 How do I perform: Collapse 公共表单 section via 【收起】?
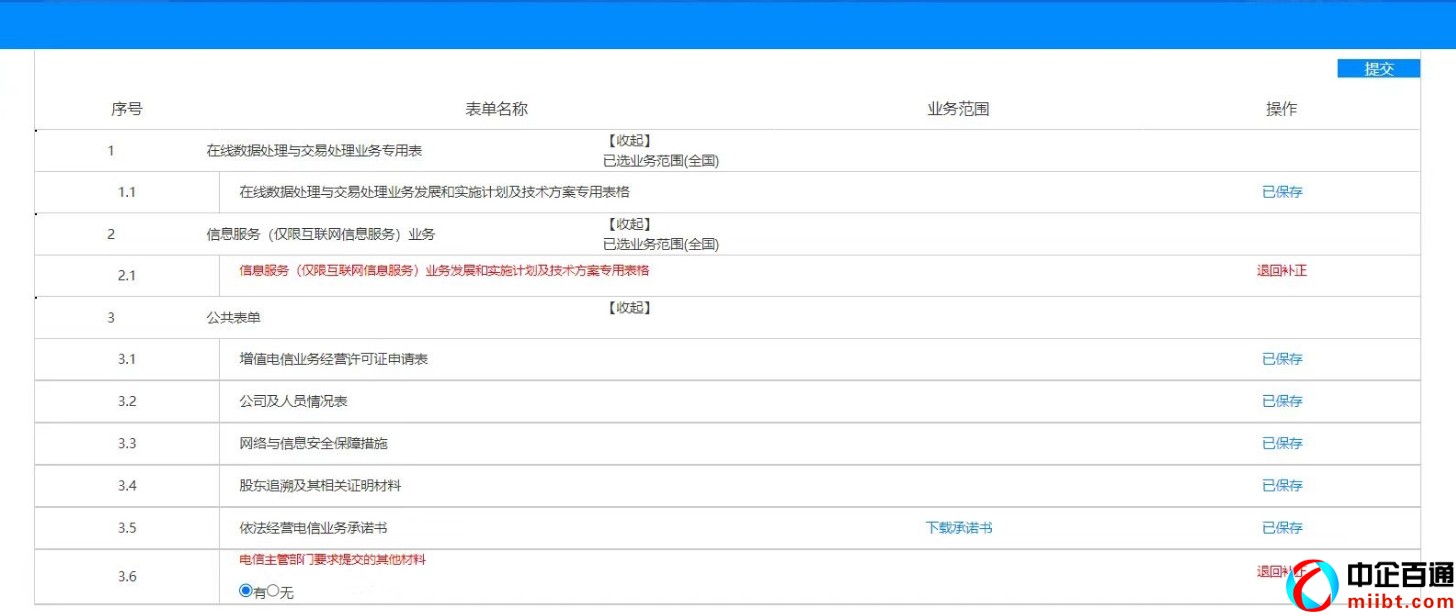click(x=629, y=308)
